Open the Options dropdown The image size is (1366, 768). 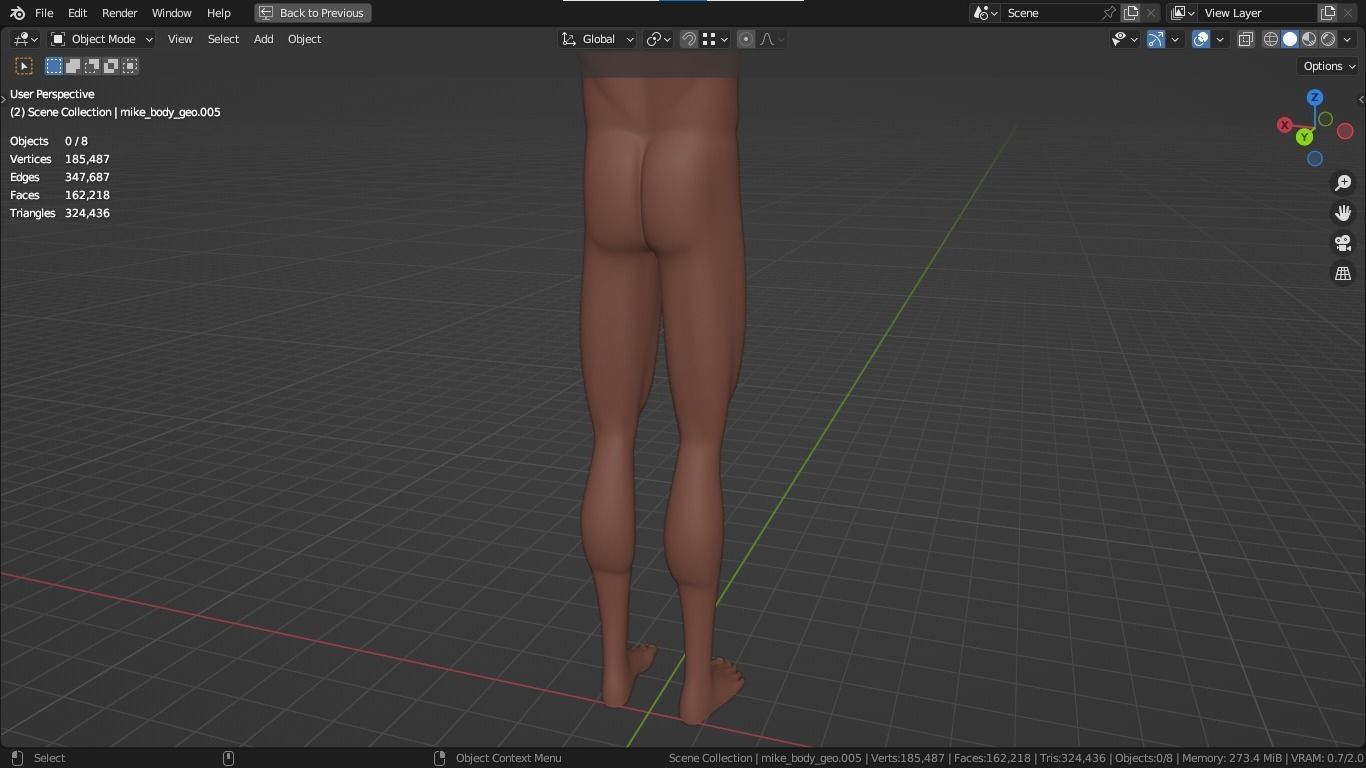click(1329, 66)
